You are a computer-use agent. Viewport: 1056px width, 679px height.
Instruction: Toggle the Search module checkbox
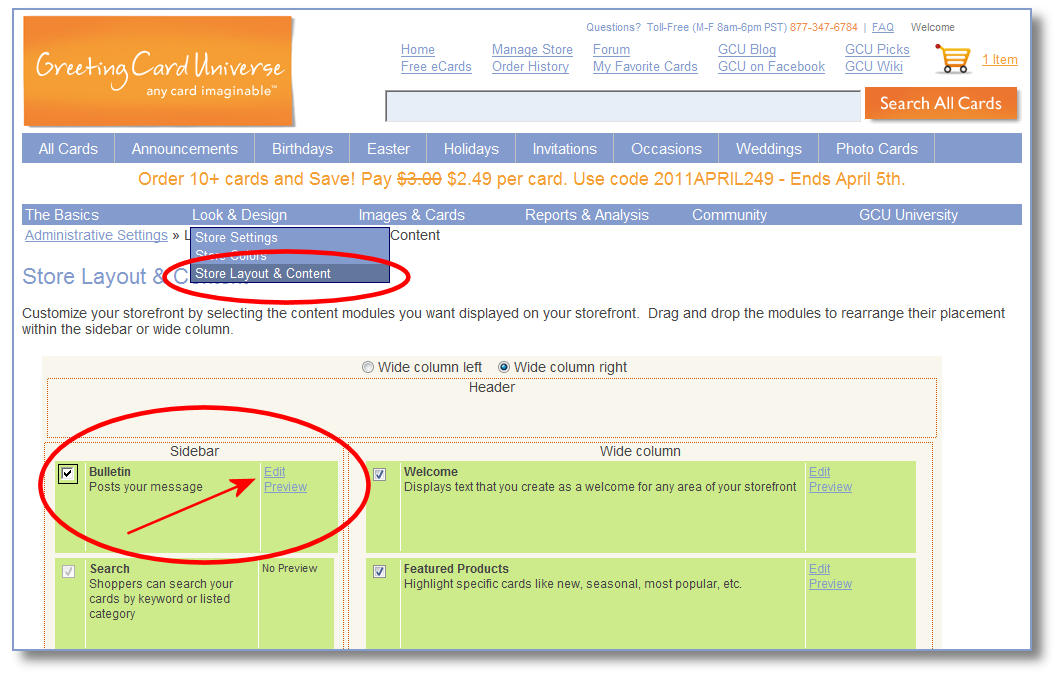(x=69, y=571)
